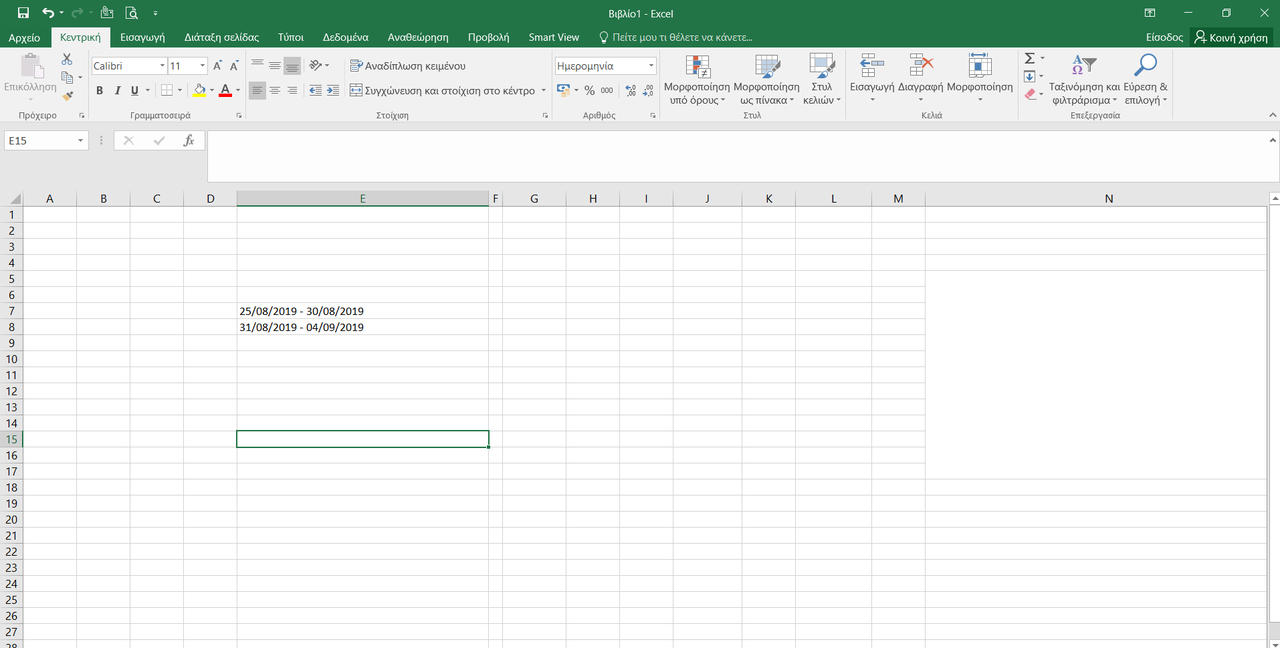Viewport: 1280px width, 648px height.
Task: Open Conditional Formatting (Μορφοποίηση υπό όρους)
Action: 697,79
